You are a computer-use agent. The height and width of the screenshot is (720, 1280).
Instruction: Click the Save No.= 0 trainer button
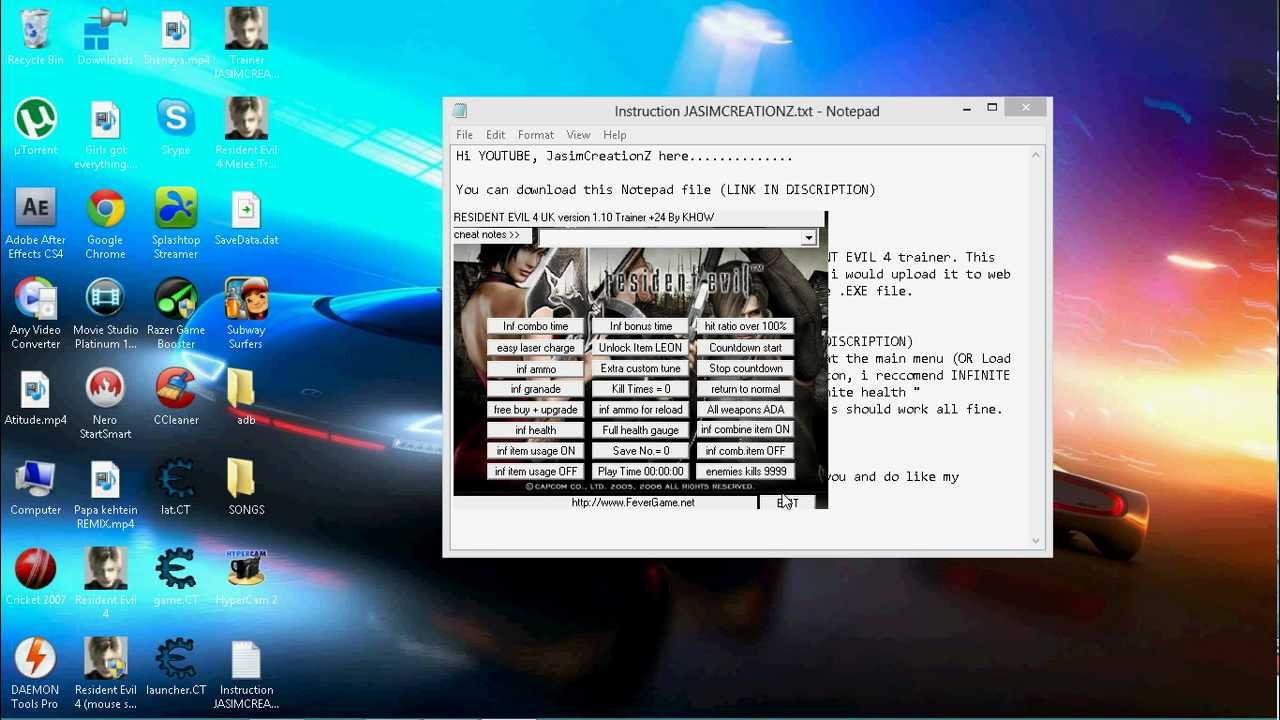pyautogui.click(x=641, y=451)
